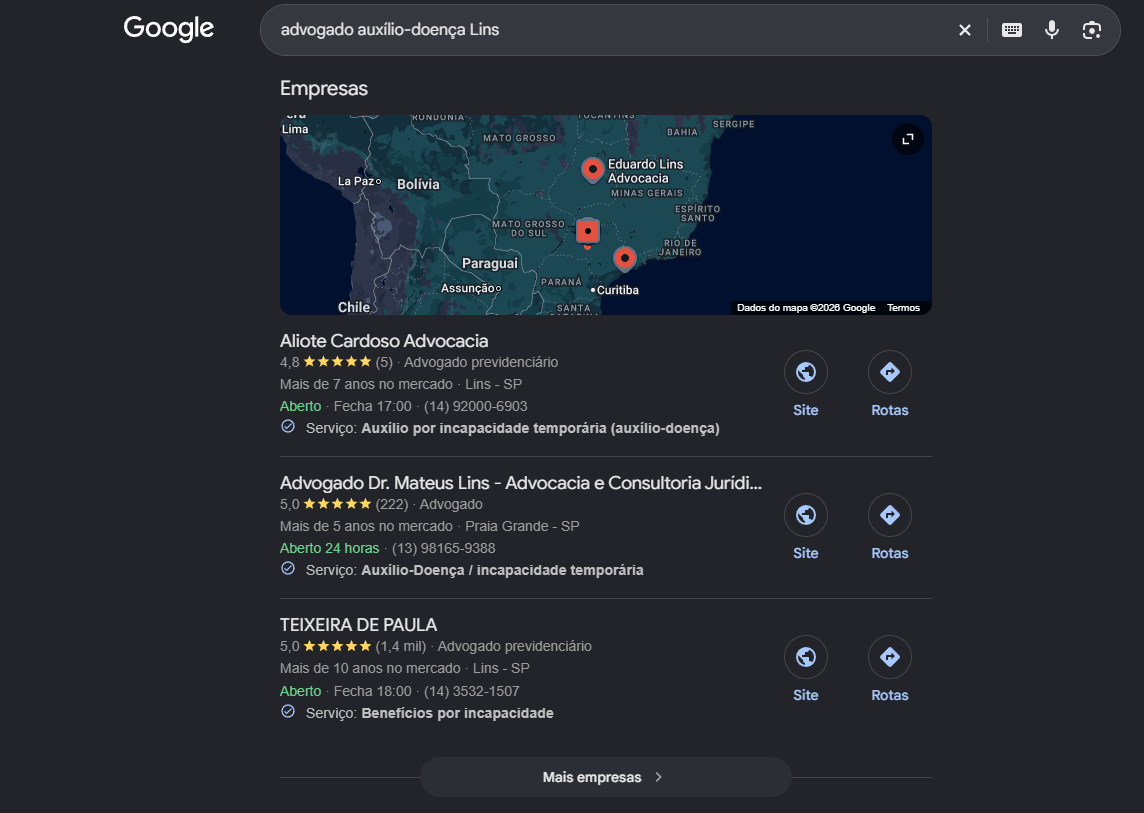
Task: Click Paraguai label on the map
Action: 490,263
